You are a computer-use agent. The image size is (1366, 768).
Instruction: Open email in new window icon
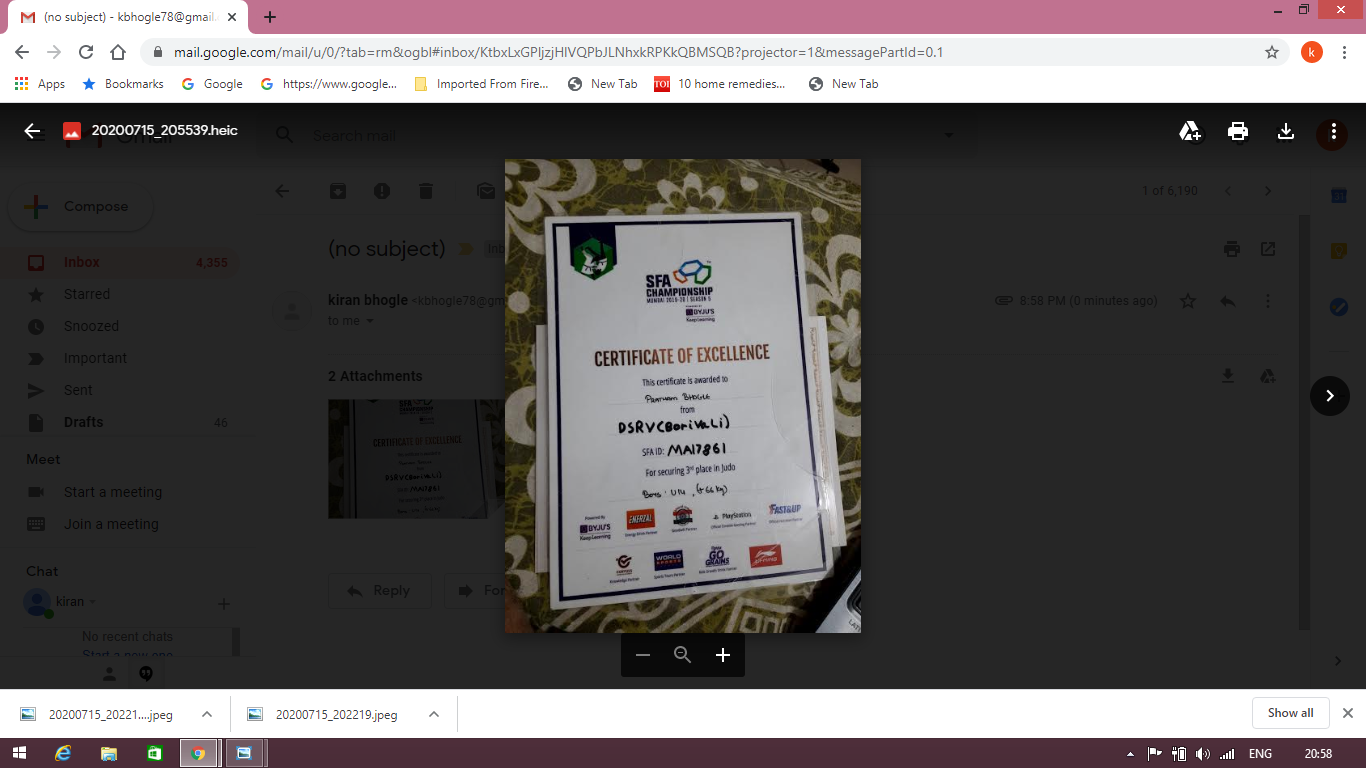pos(1268,249)
